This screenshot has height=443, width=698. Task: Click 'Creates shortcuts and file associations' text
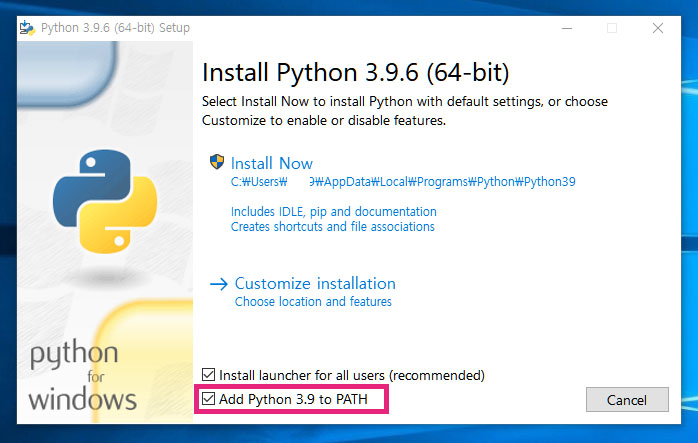coord(333,227)
